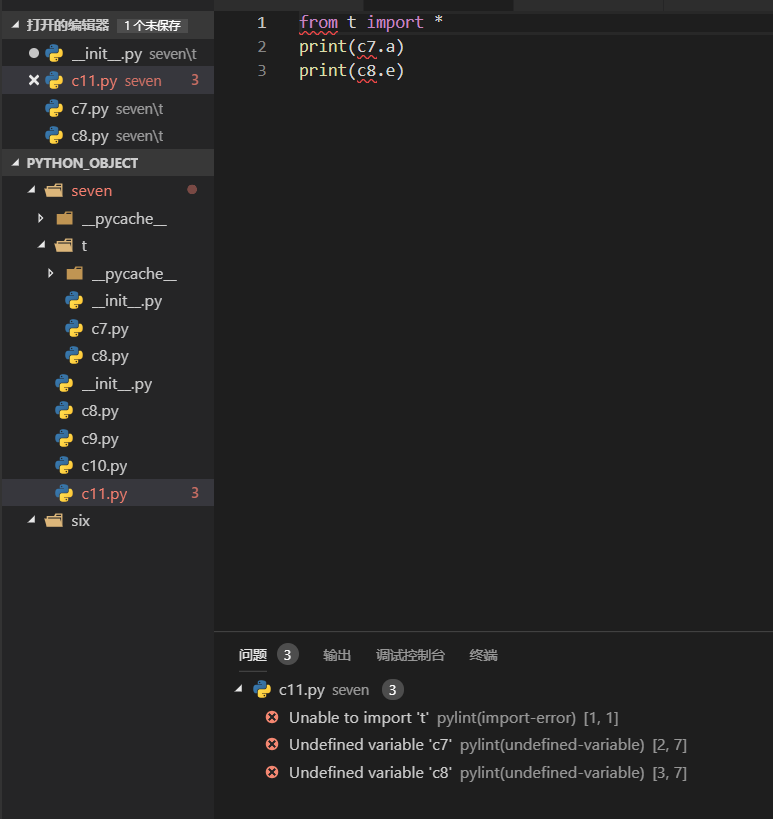The width and height of the screenshot is (773, 819).
Task: Click the error icon for Unable to import 't'
Action: [272, 718]
